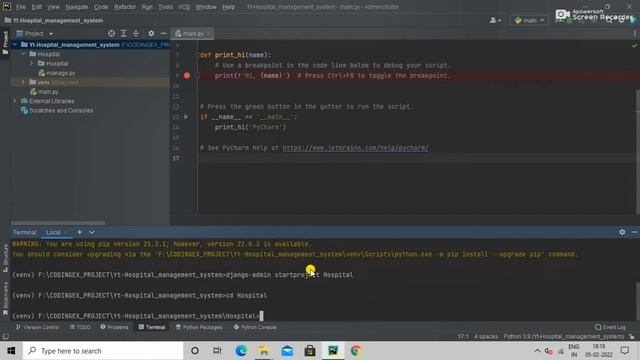This screenshot has width=640, height=360.
Task: Open the terminal shell options chevron
Action: 92,232
